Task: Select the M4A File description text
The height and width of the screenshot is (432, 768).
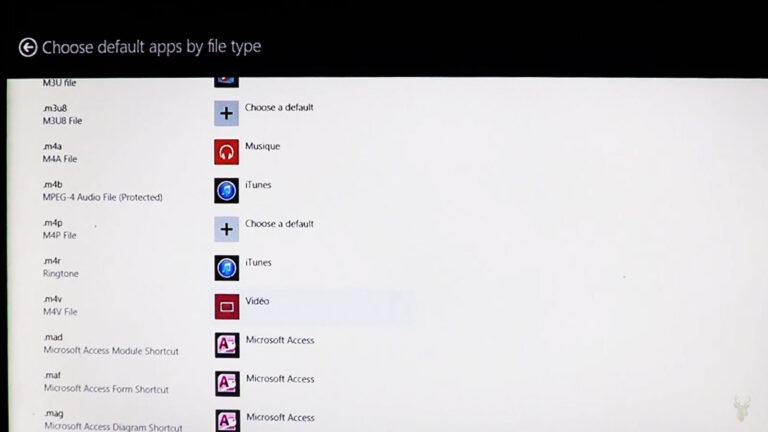Action: (60, 159)
